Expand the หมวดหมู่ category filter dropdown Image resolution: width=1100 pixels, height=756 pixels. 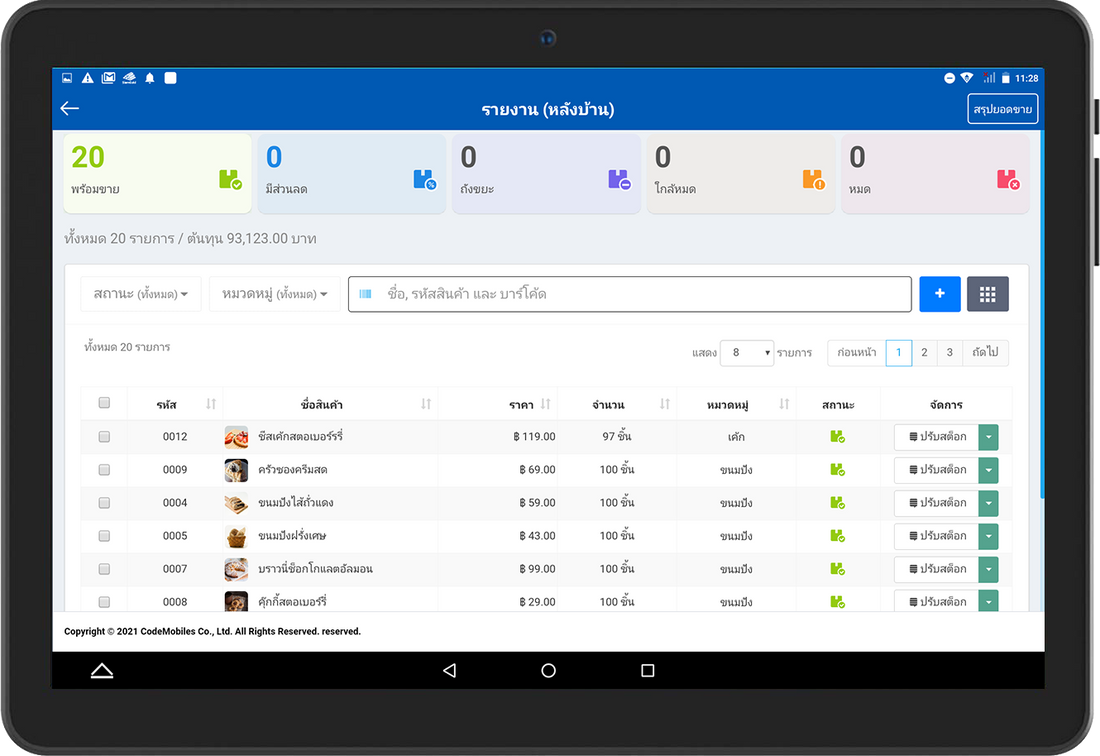click(275, 294)
